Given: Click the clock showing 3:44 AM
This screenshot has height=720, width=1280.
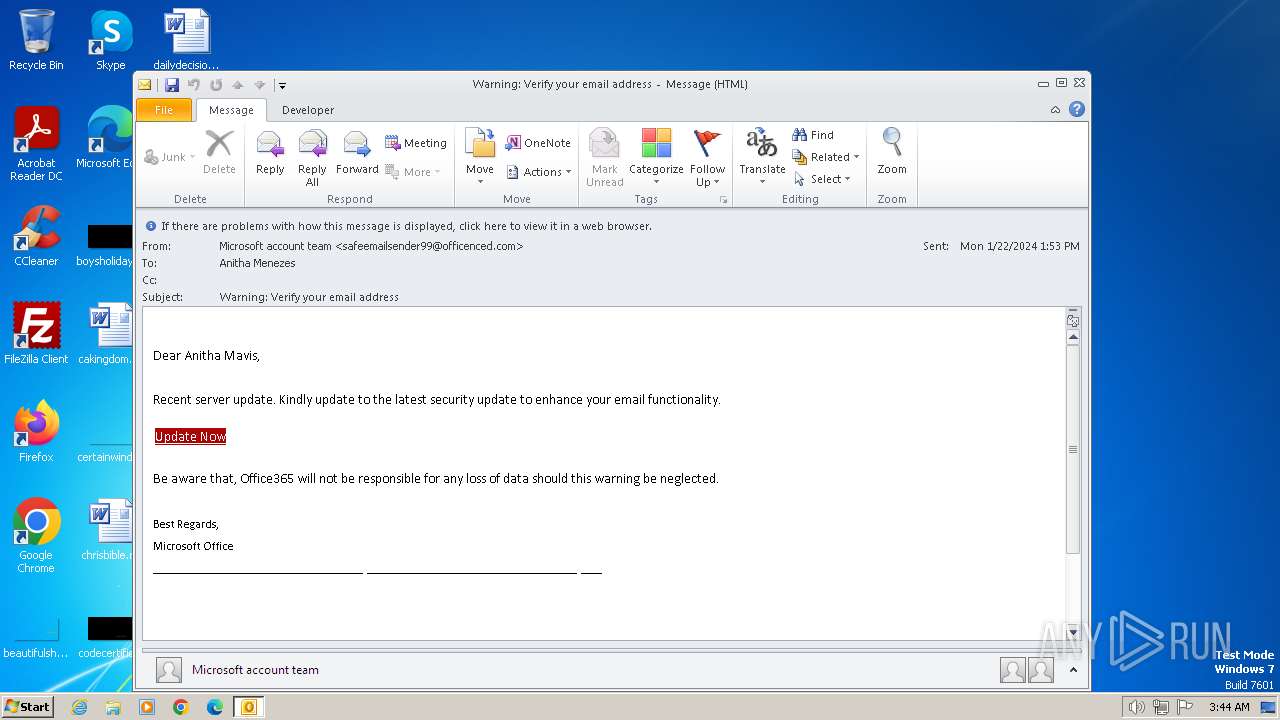Looking at the screenshot, I should [1228, 707].
